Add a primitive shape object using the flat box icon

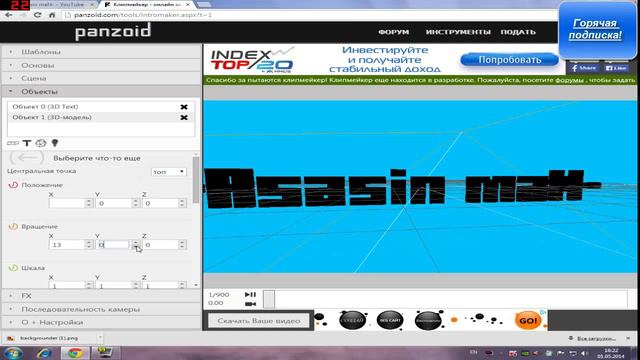(13, 143)
